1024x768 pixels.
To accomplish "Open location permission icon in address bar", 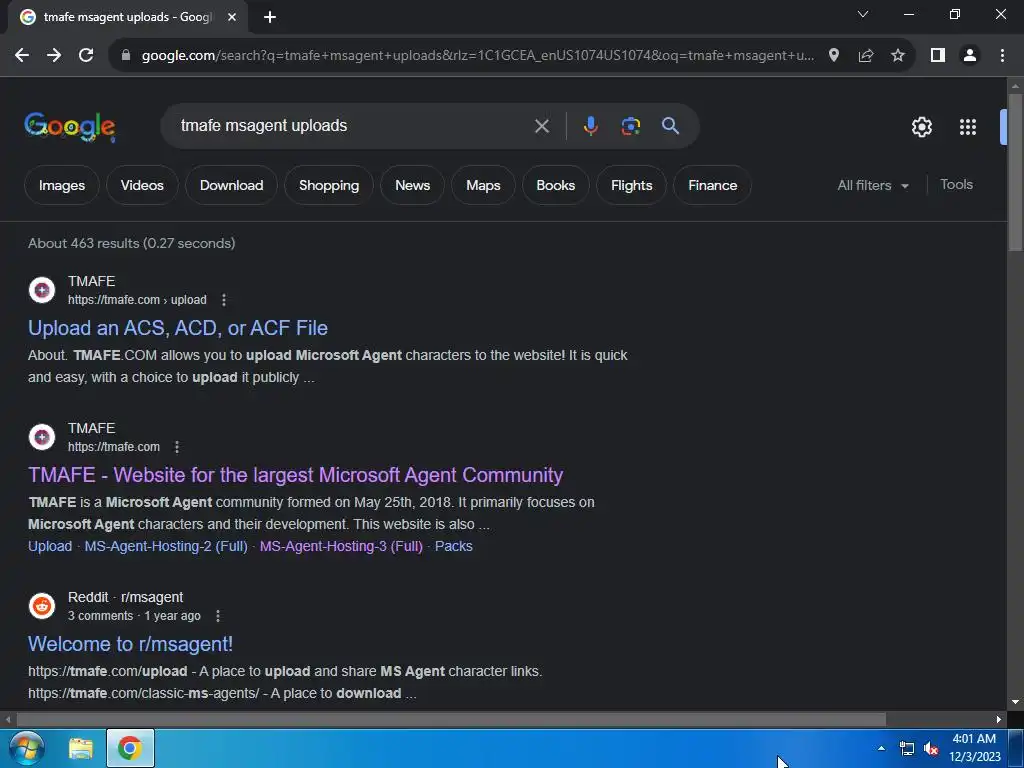I will pos(834,56).
